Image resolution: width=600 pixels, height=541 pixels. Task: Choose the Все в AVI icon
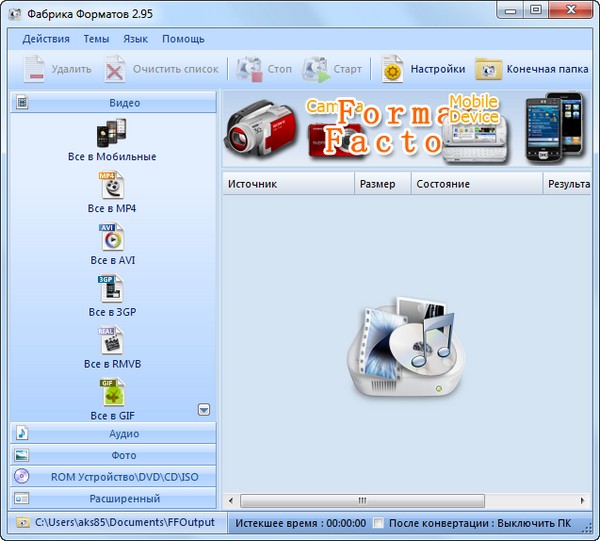[x=112, y=238]
